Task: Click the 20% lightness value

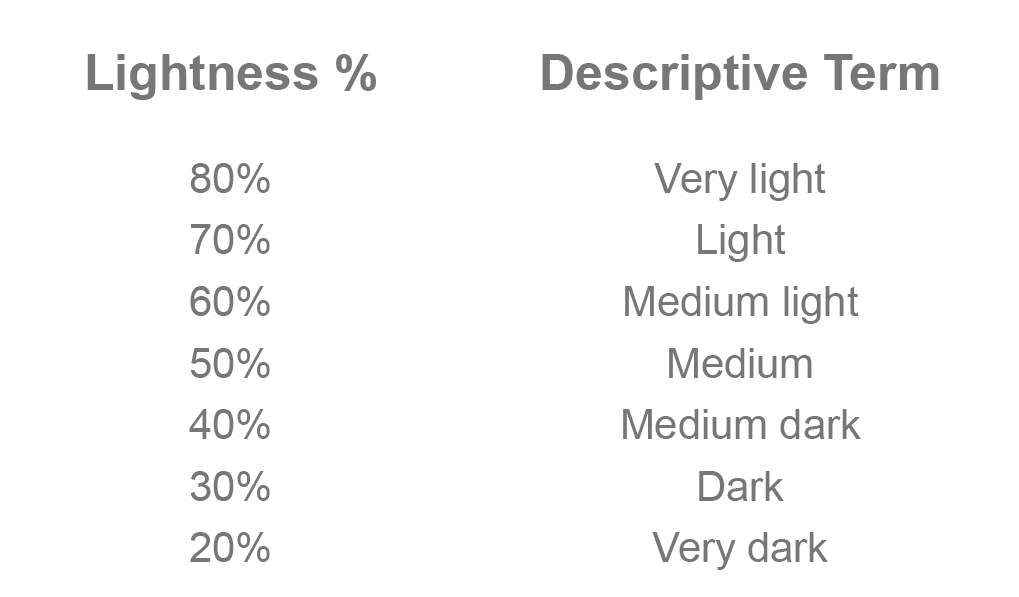Action: coord(230,548)
